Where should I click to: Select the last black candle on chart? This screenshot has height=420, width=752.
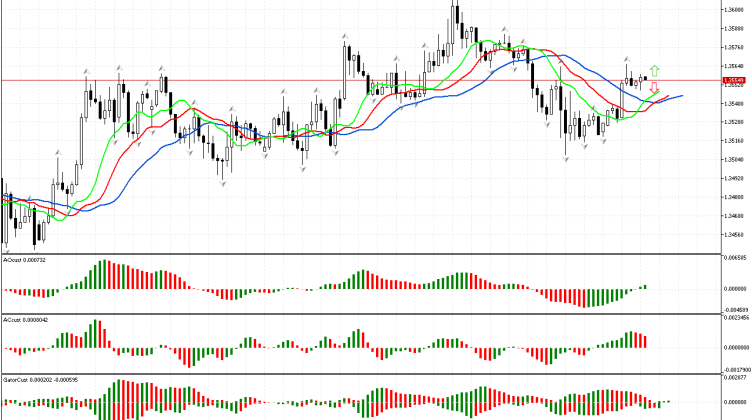click(x=646, y=77)
